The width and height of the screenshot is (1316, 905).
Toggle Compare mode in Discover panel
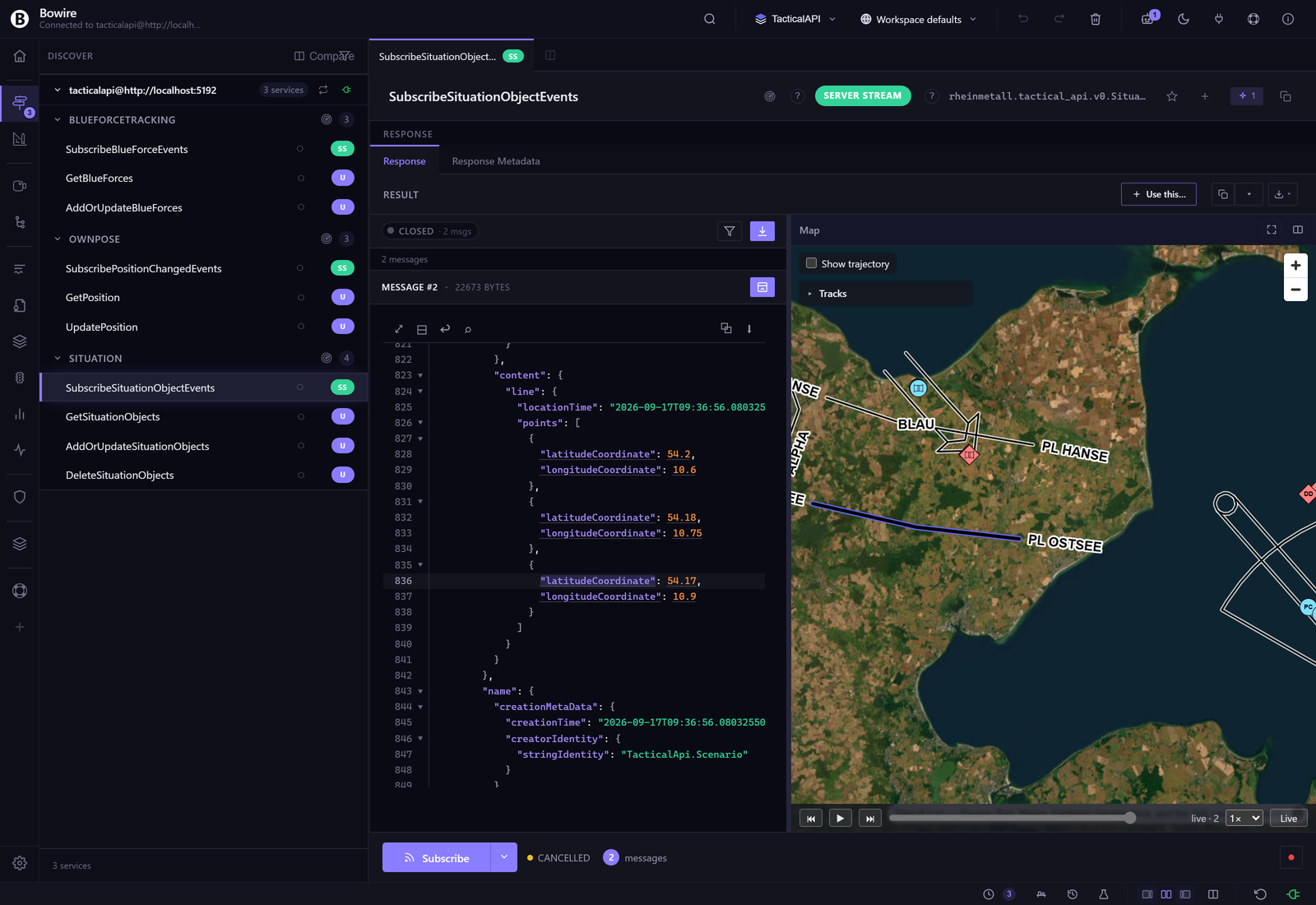click(324, 56)
